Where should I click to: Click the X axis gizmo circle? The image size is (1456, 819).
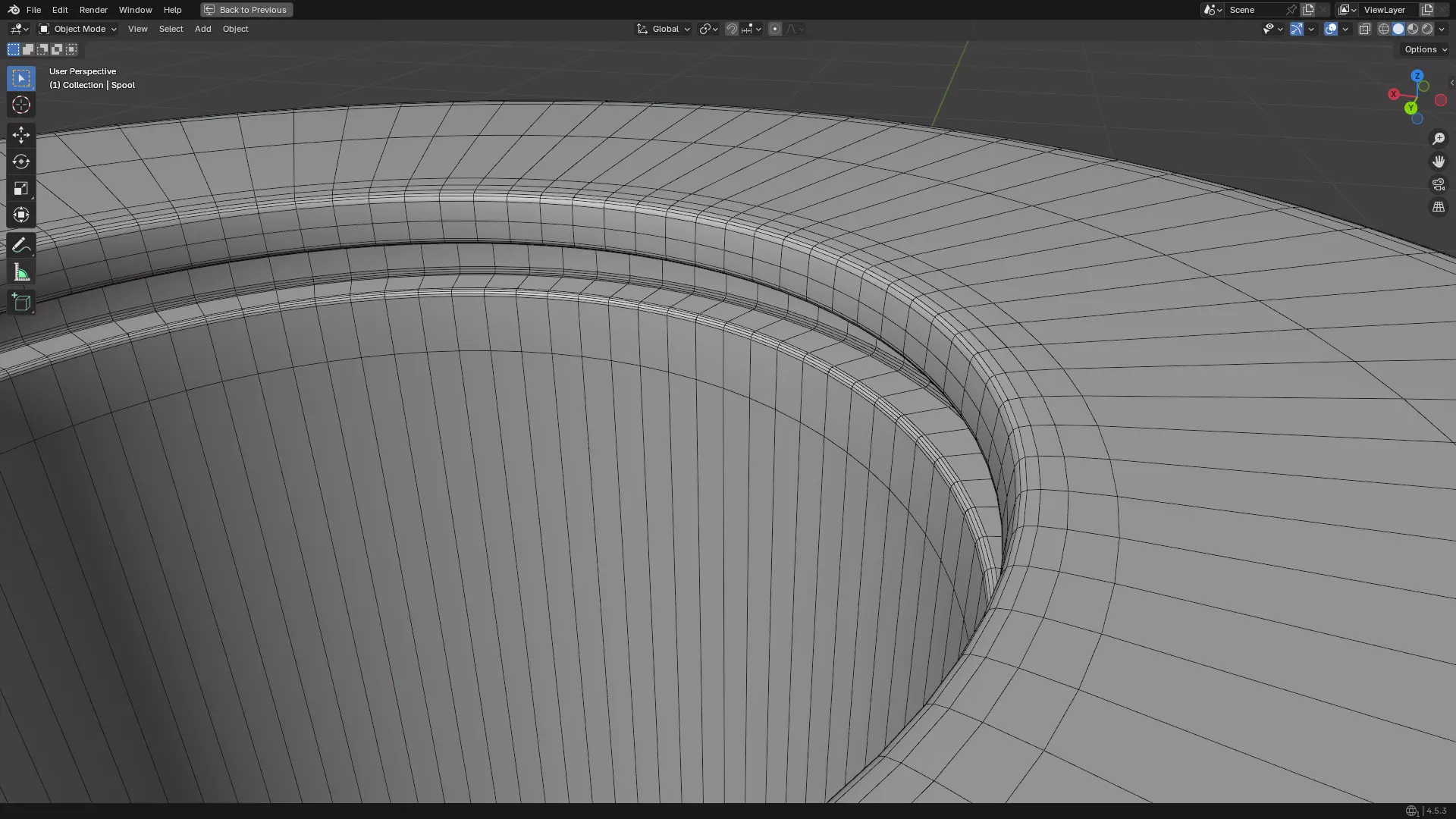click(1394, 94)
